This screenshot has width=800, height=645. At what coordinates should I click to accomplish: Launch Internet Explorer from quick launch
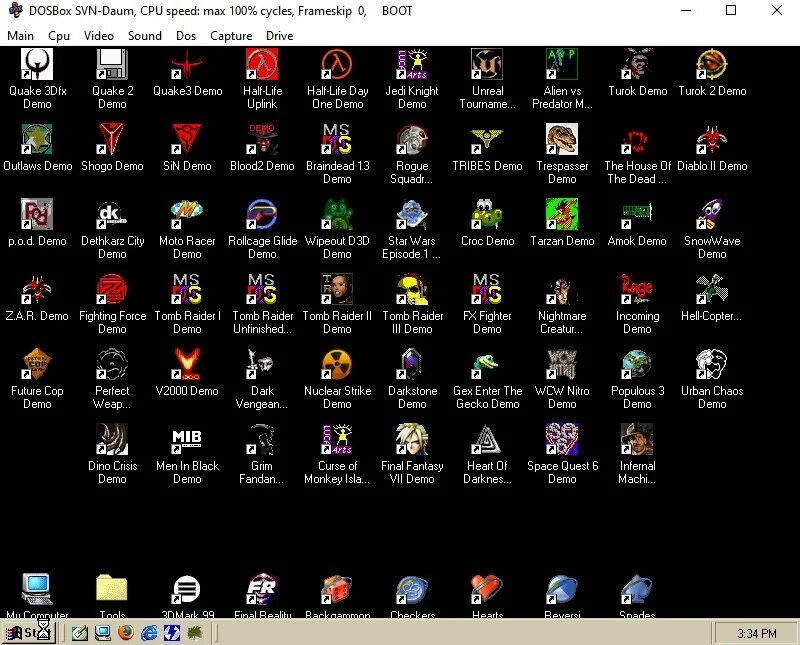click(149, 633)
